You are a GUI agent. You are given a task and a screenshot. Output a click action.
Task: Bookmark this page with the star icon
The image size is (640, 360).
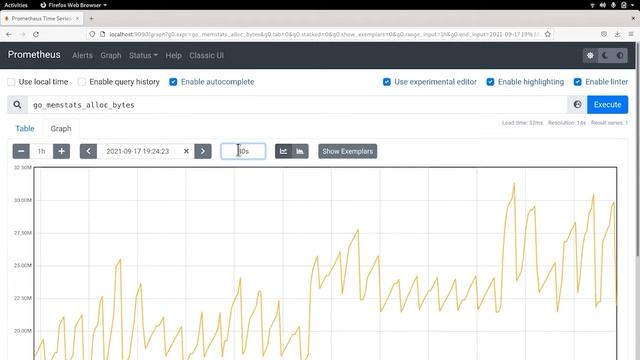point(548,34)
